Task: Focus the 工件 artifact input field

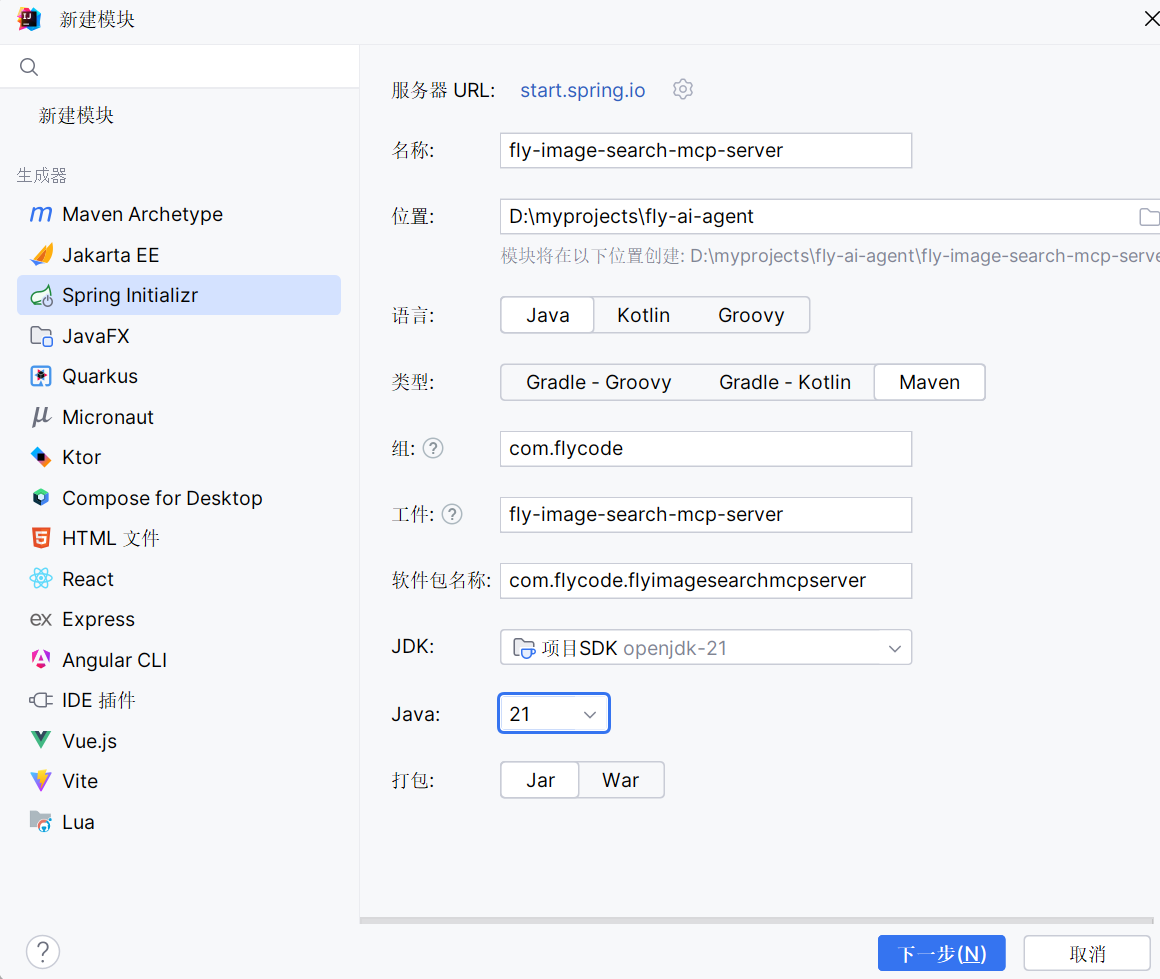Action: pos(706,515)
